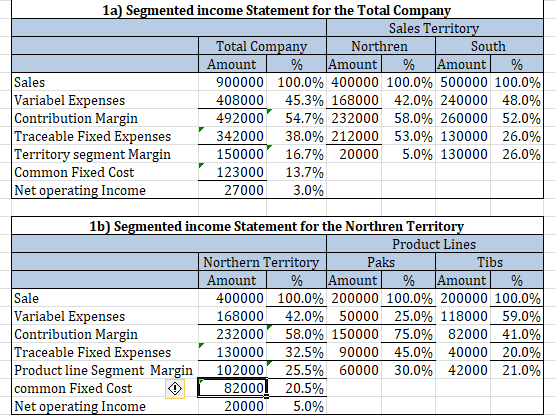
Task: Click the South header cell
Action: (489, 46)
